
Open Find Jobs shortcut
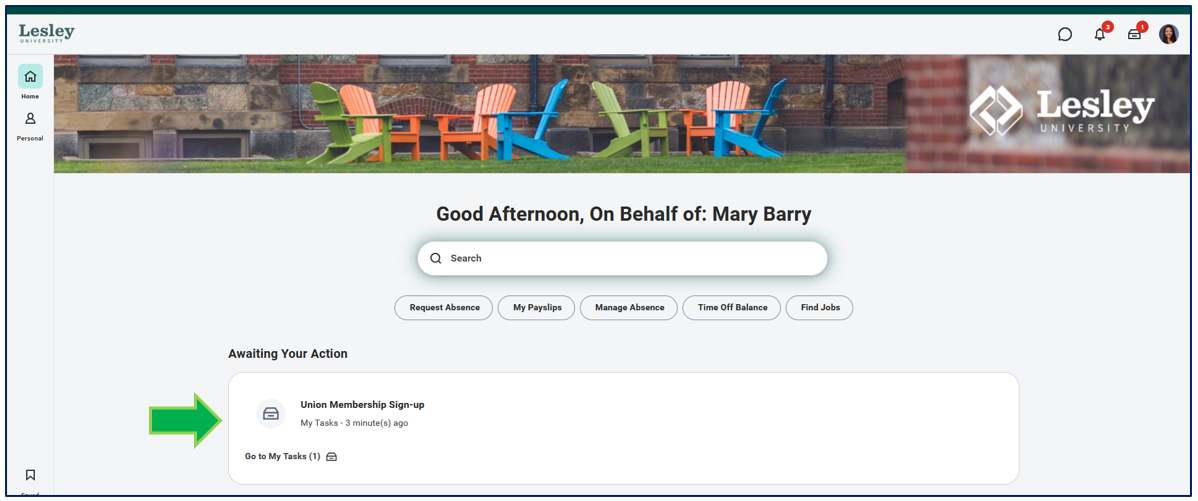point(820,308)
